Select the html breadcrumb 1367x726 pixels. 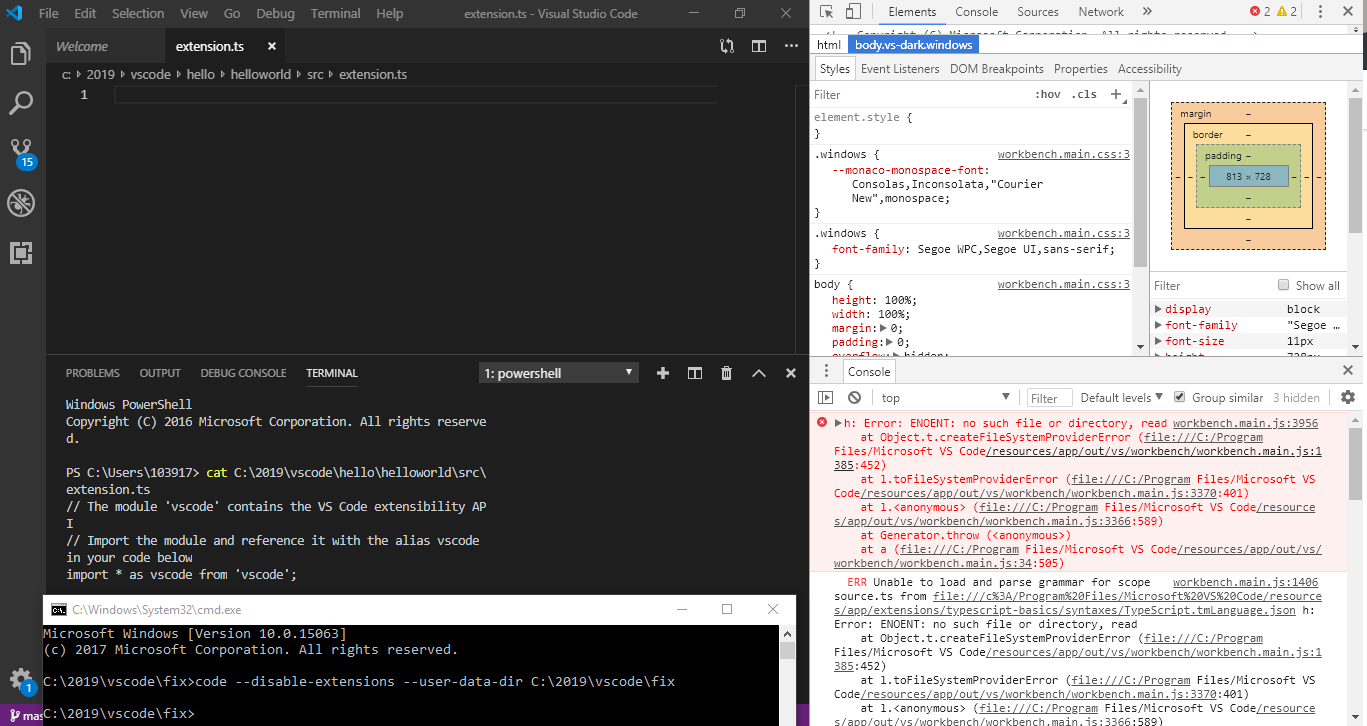pos(829,45)
